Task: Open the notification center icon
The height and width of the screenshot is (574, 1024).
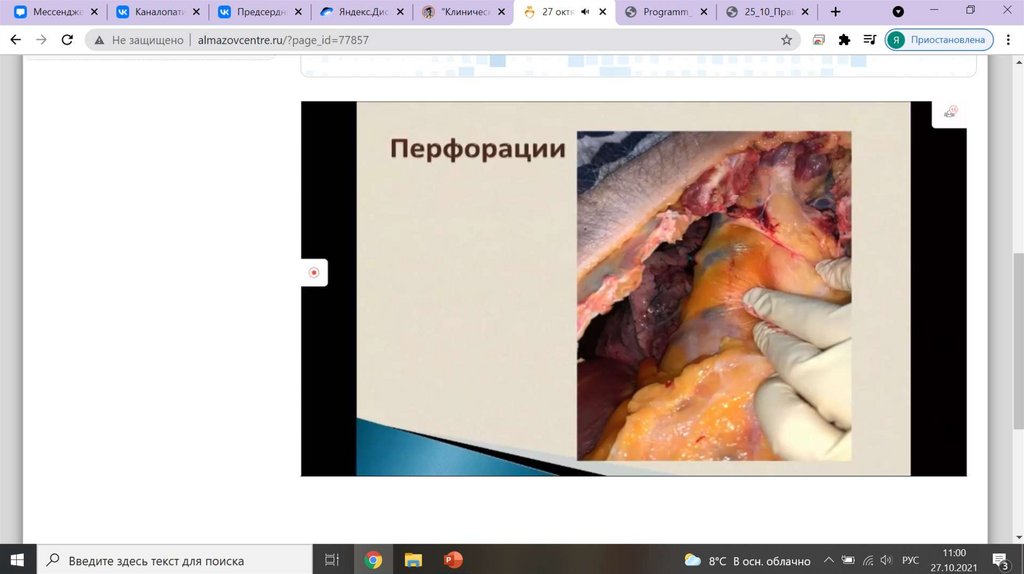Action: point(1000,560)
